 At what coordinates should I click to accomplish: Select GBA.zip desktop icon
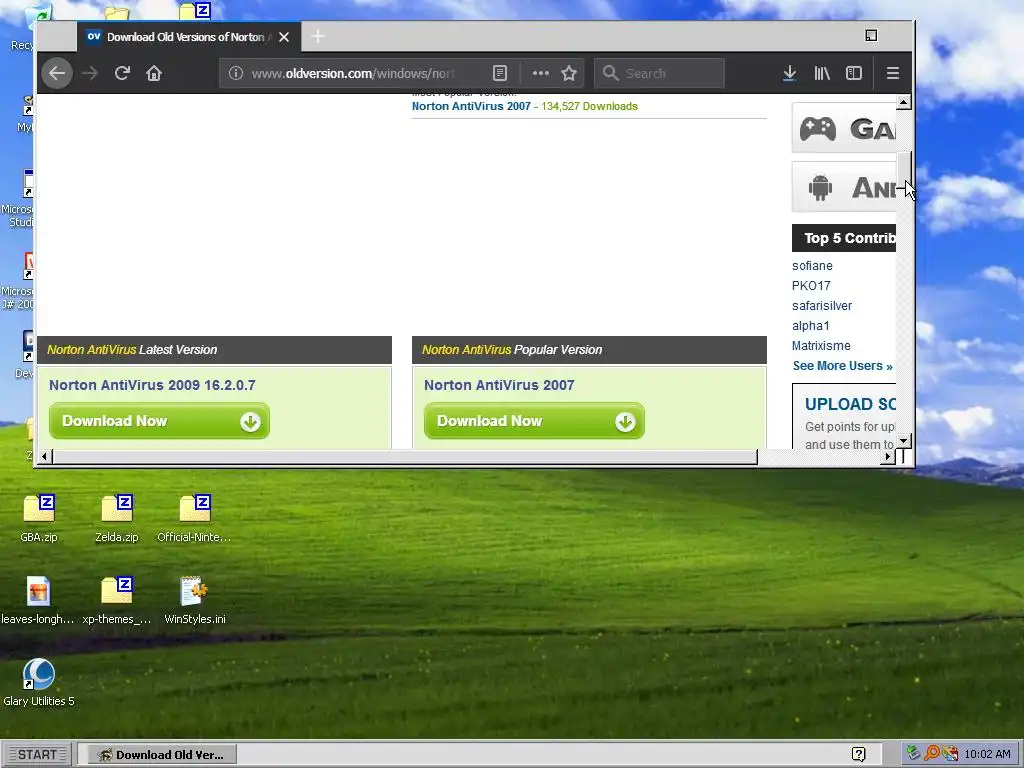(x=39, y=519)
